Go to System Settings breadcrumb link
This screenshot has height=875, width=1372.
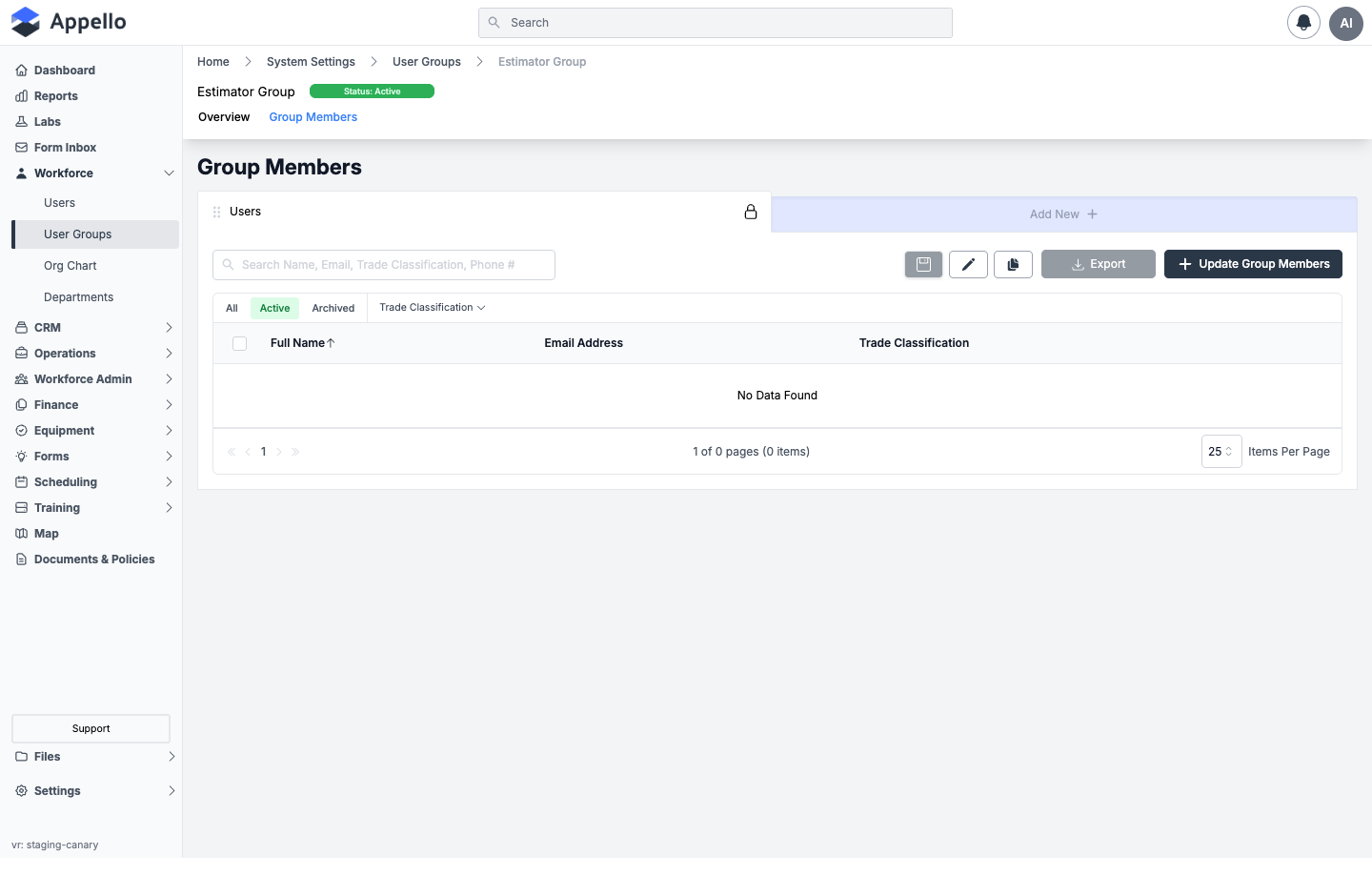[x=311, y=62]
